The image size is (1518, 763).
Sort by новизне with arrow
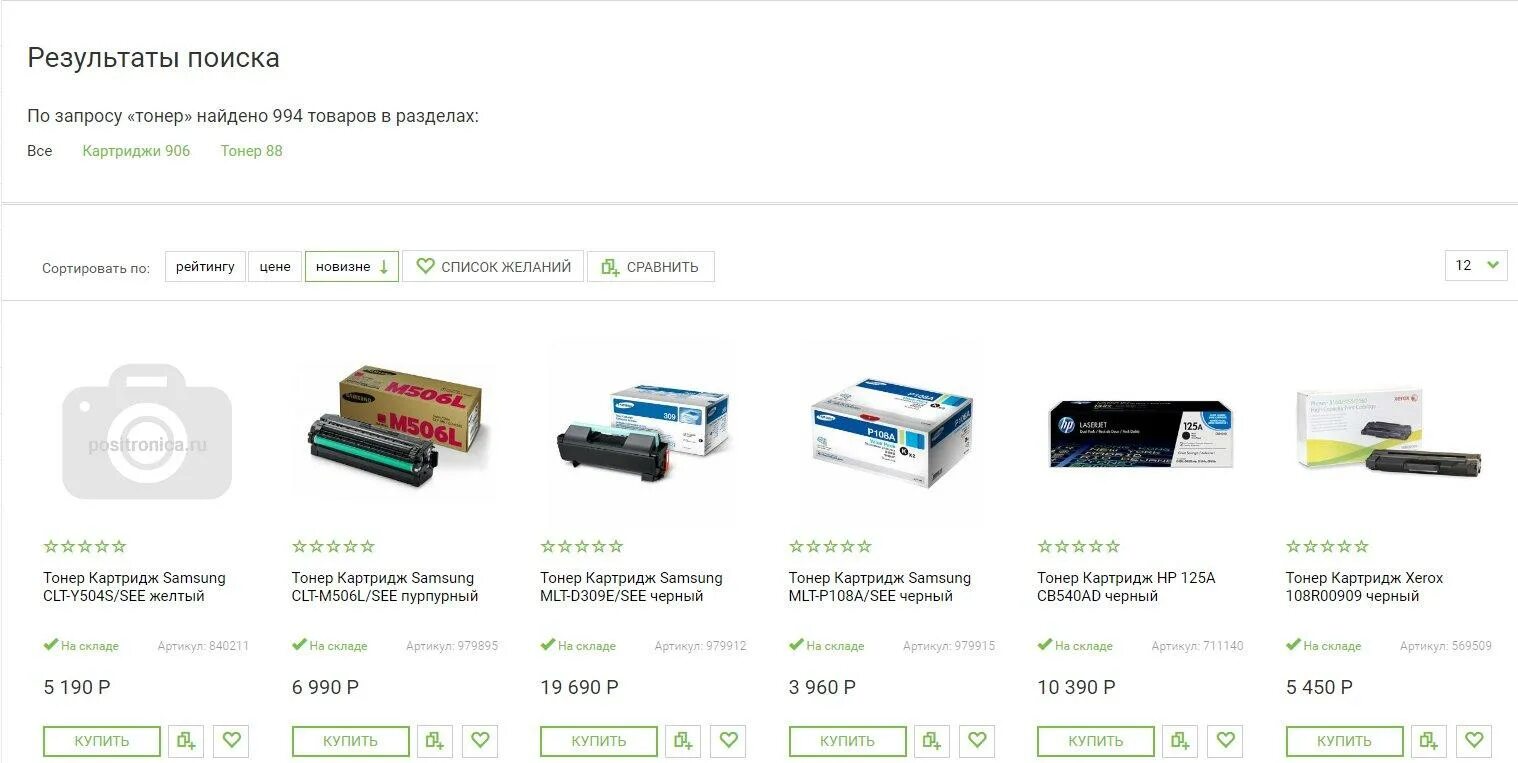point(352,267)
